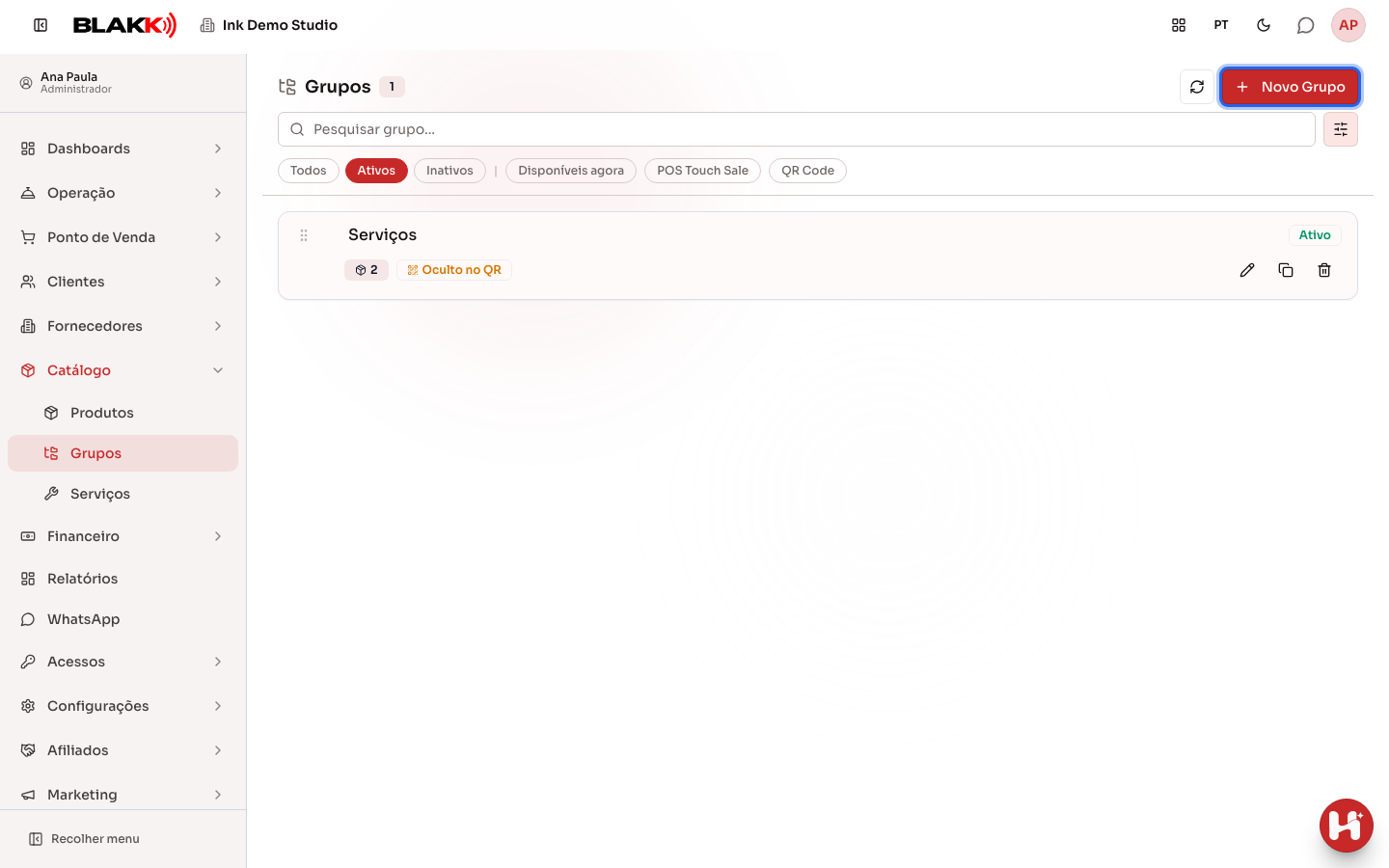
Task: Open Grupos in the sidebar
Action: pos(123,453)
